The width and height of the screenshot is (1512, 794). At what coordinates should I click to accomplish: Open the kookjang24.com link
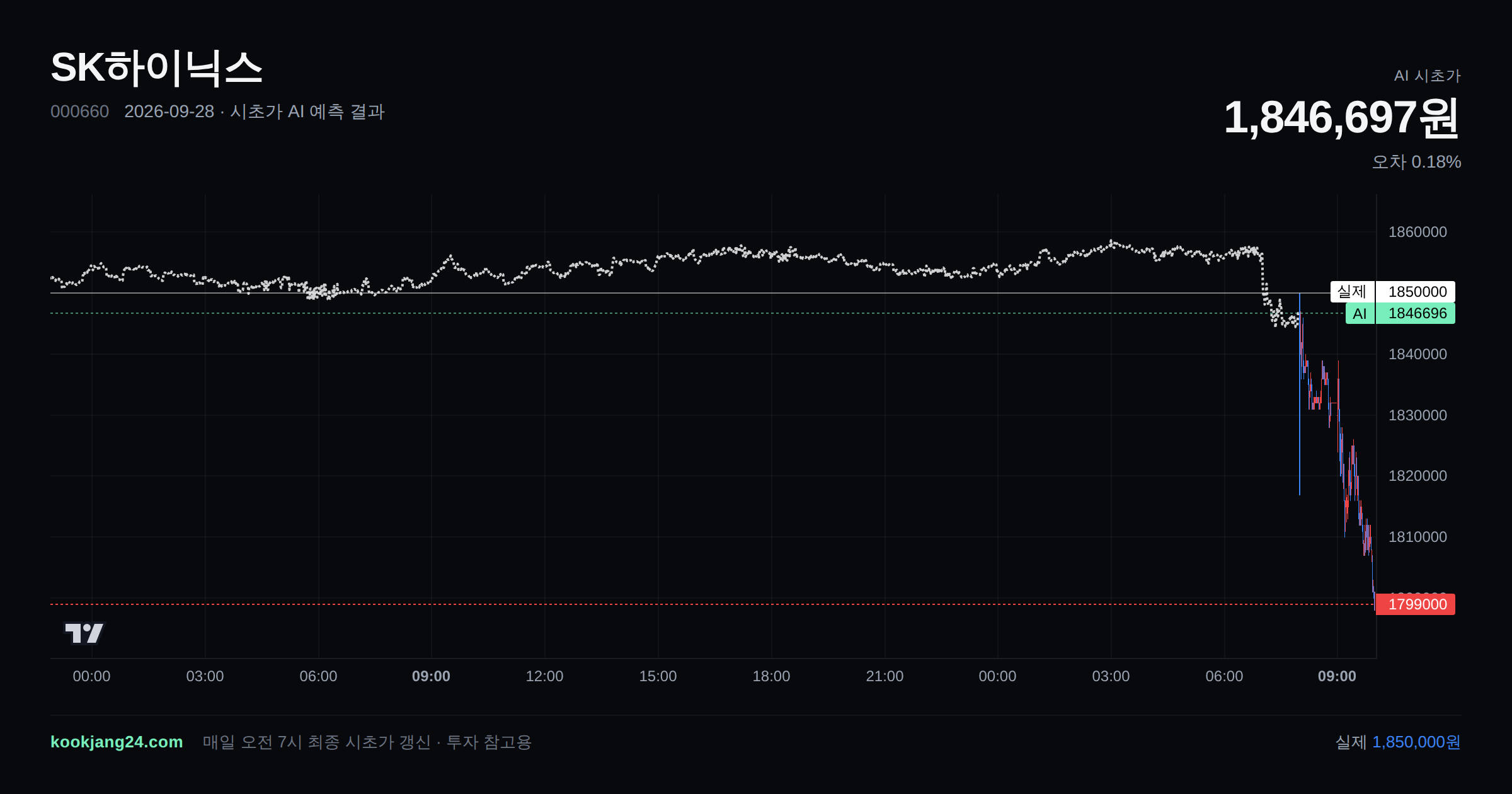[117, 742]
